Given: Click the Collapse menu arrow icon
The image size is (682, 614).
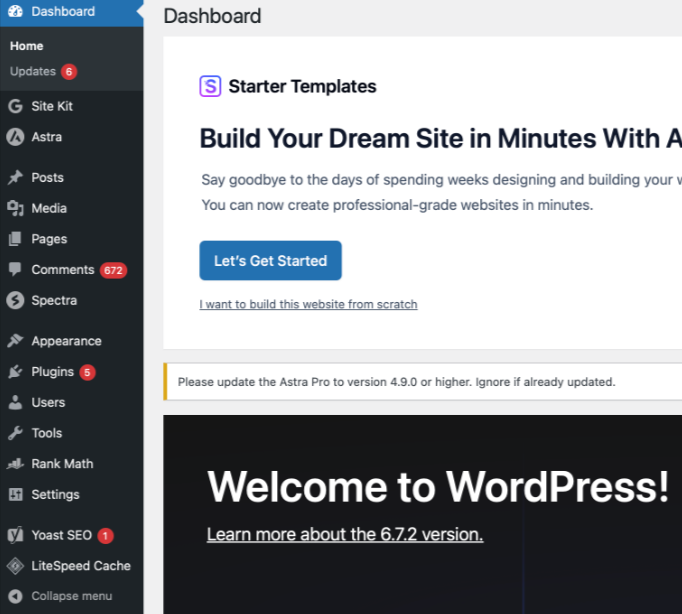Looking at the screenshot, I should pyautogui.click(x=15, y=596).
